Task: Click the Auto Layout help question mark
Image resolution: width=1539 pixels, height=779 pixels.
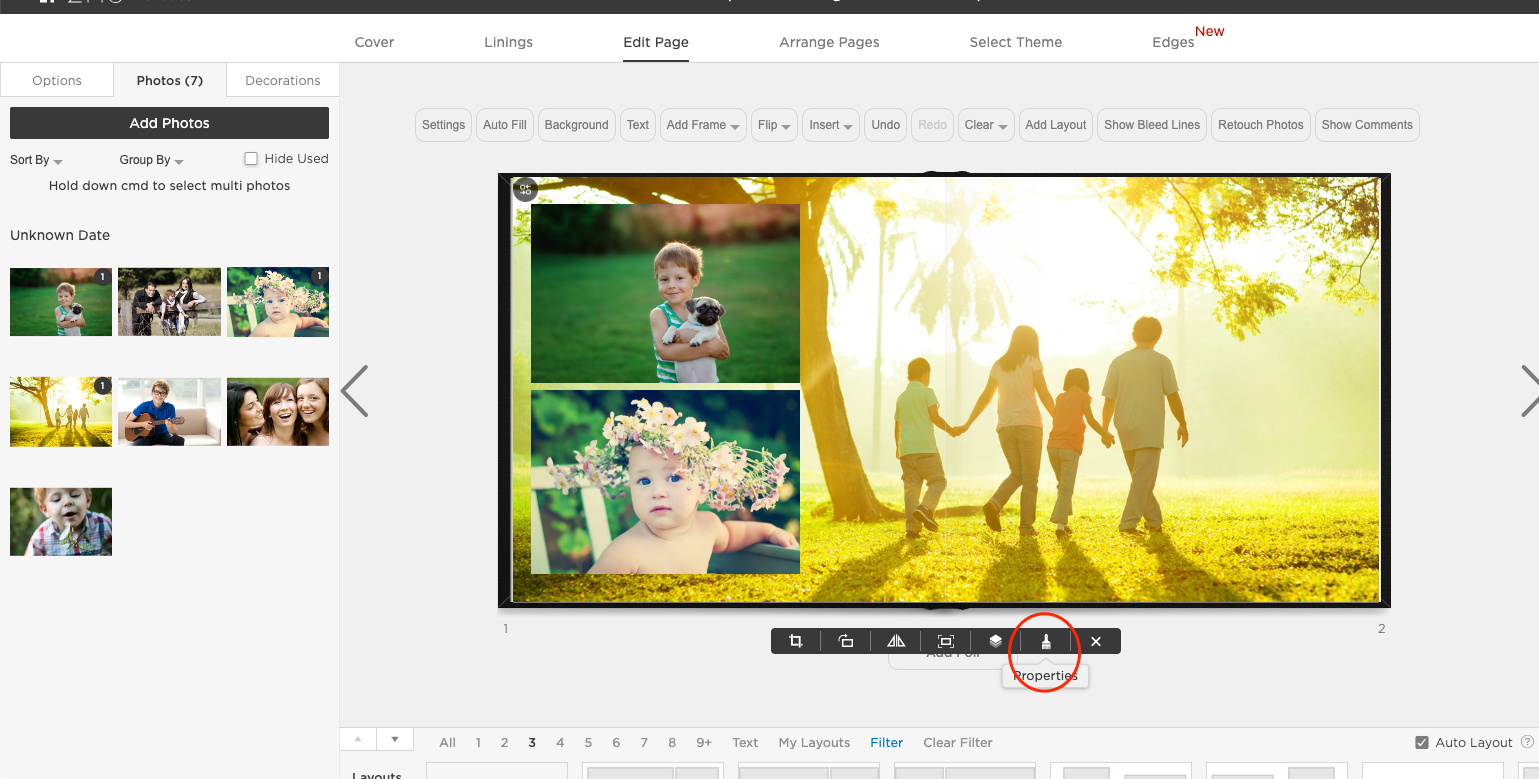Action: tap(1527, 742)
